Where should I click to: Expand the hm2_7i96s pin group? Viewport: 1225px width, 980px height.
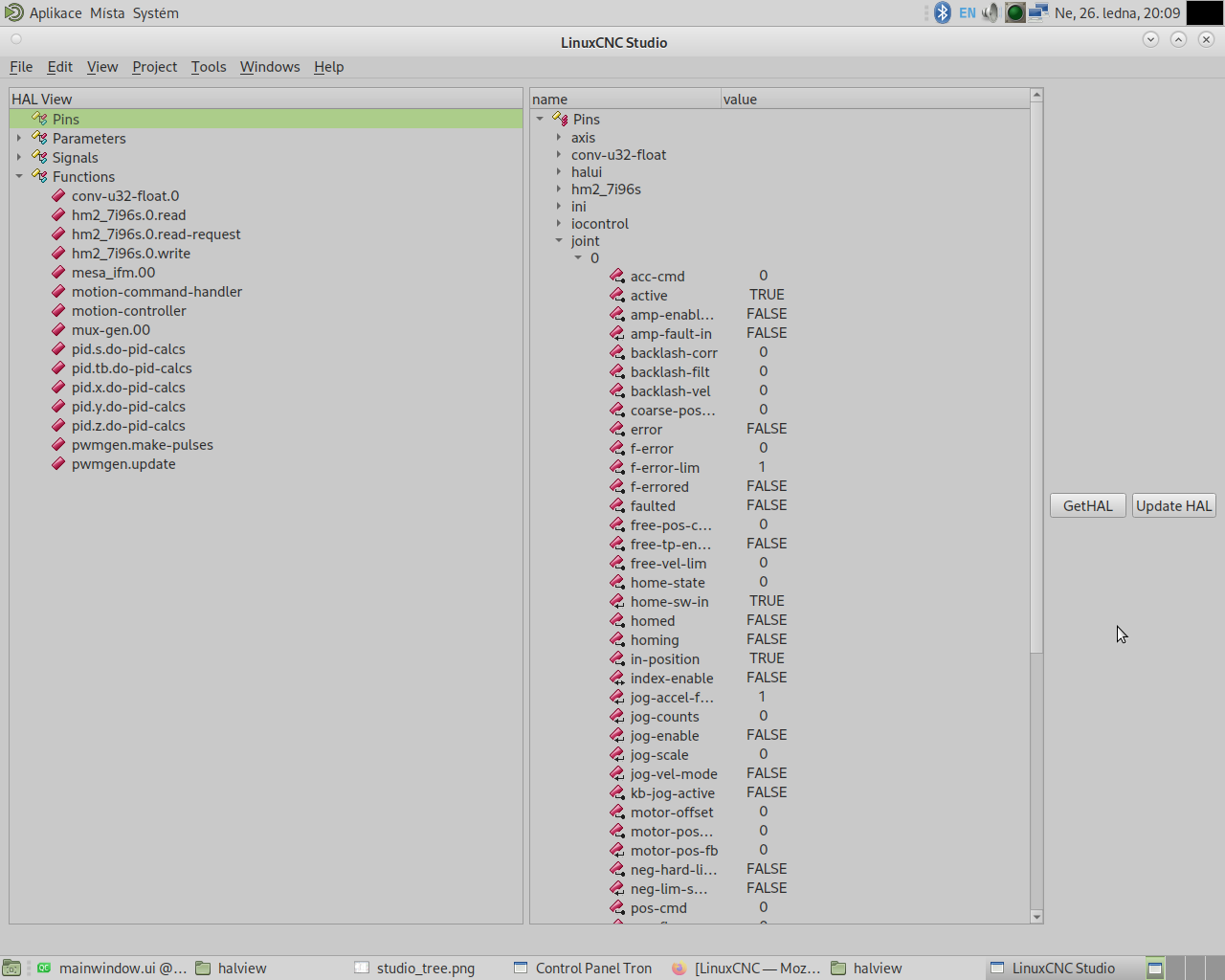pos(559,189)
